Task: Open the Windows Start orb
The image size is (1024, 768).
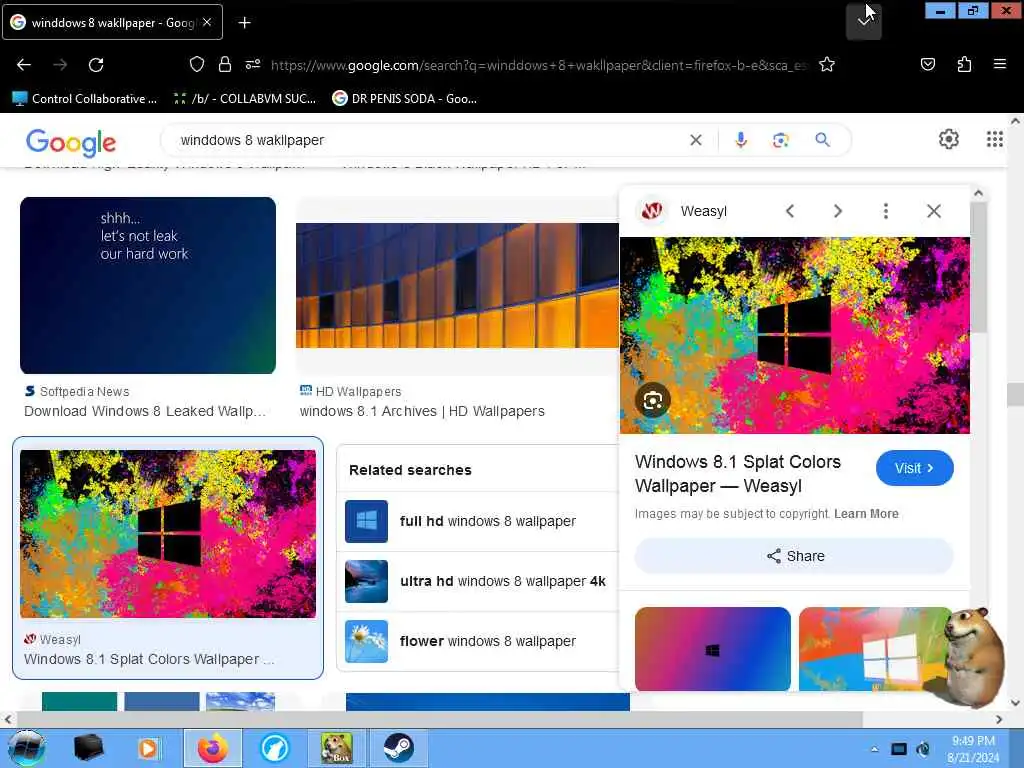Action: pyautogui.click(x=26, y=748)
